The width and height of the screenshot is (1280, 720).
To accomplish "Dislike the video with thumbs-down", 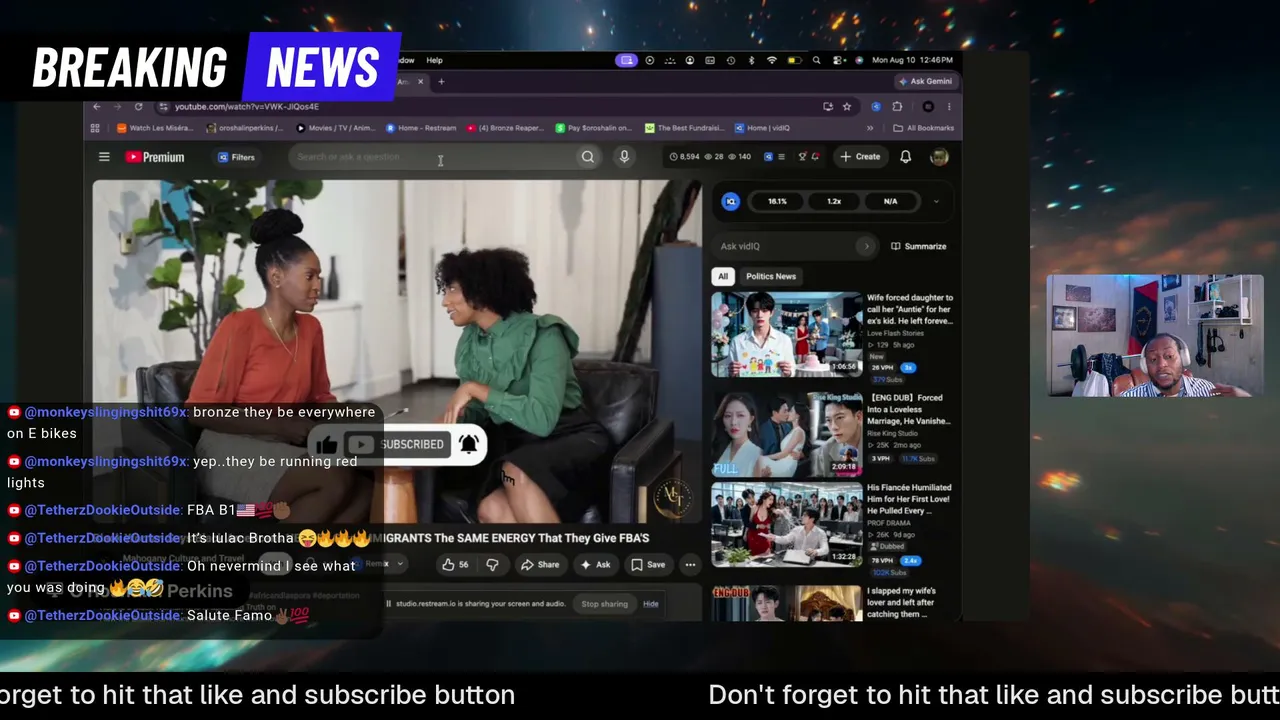I will (x=492, y=565).
